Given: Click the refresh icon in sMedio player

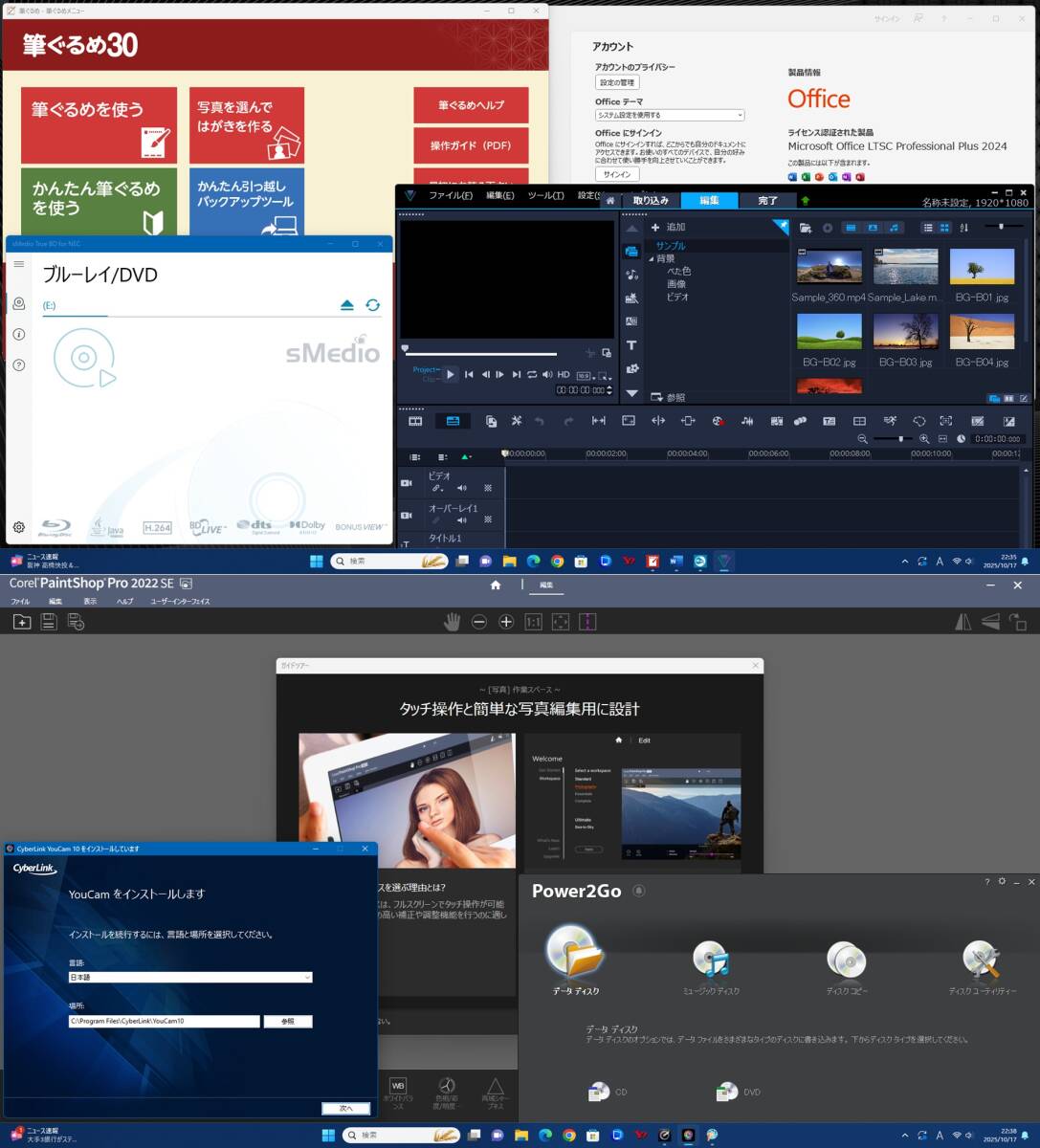Looking at the screenshot, I should click(x=372, y=305).
